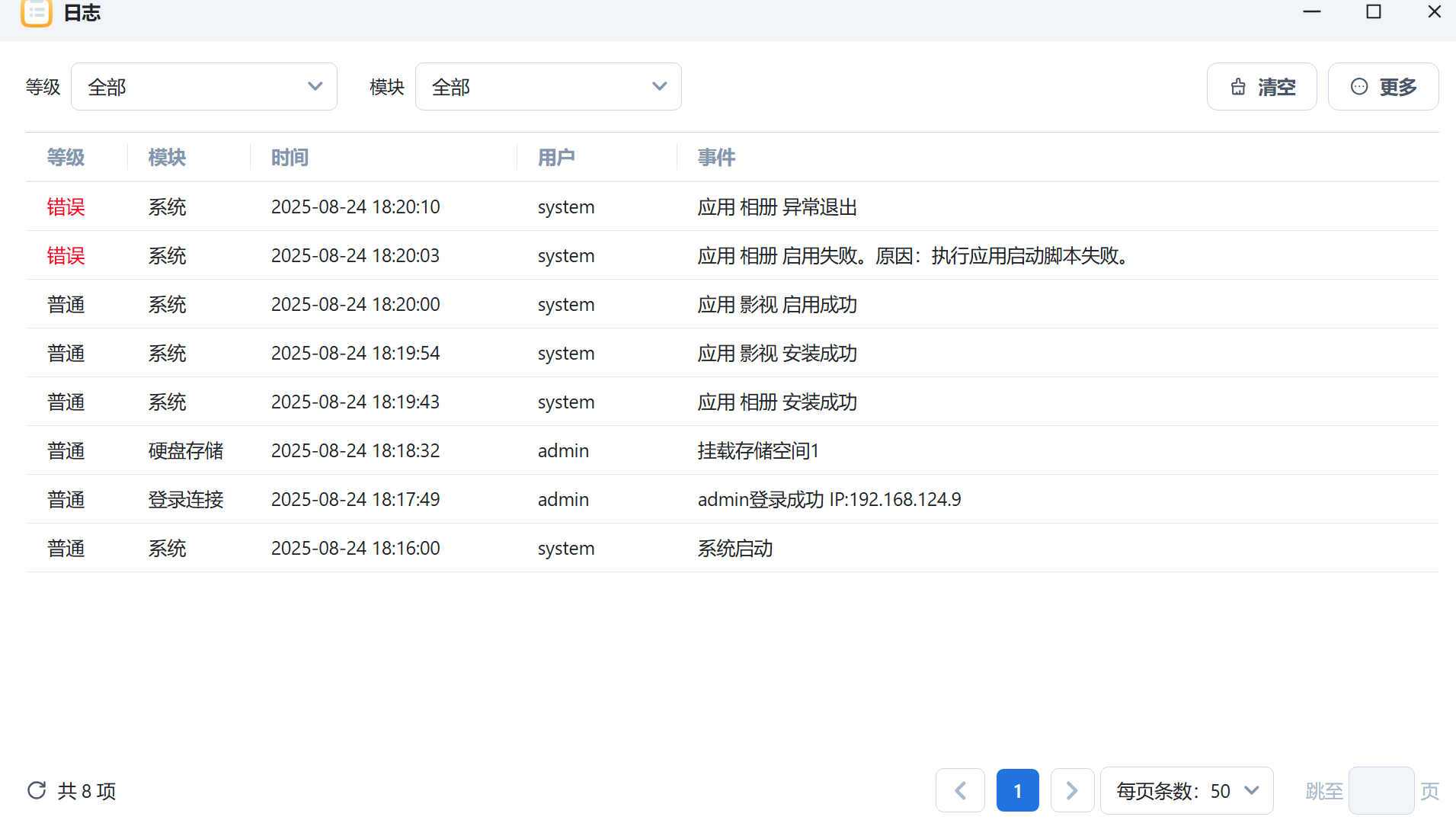Click the 跳至 page number input field
The width and height of the screenshot is (1456, 823).
pyautogui.click(x=1381, y=791)
